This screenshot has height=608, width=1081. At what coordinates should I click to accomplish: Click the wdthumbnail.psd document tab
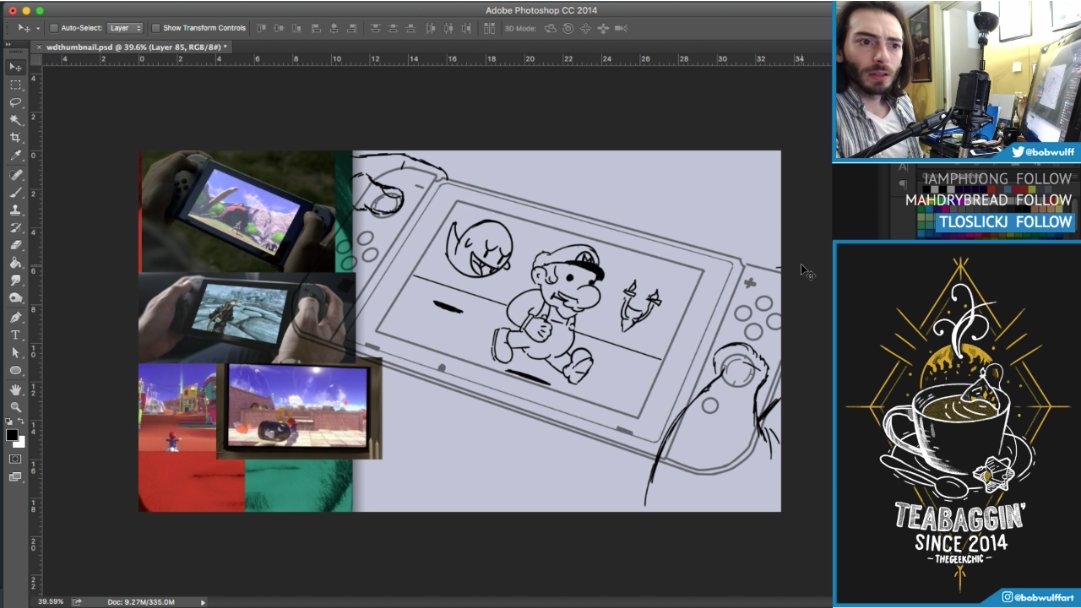[x=137, y=47]
